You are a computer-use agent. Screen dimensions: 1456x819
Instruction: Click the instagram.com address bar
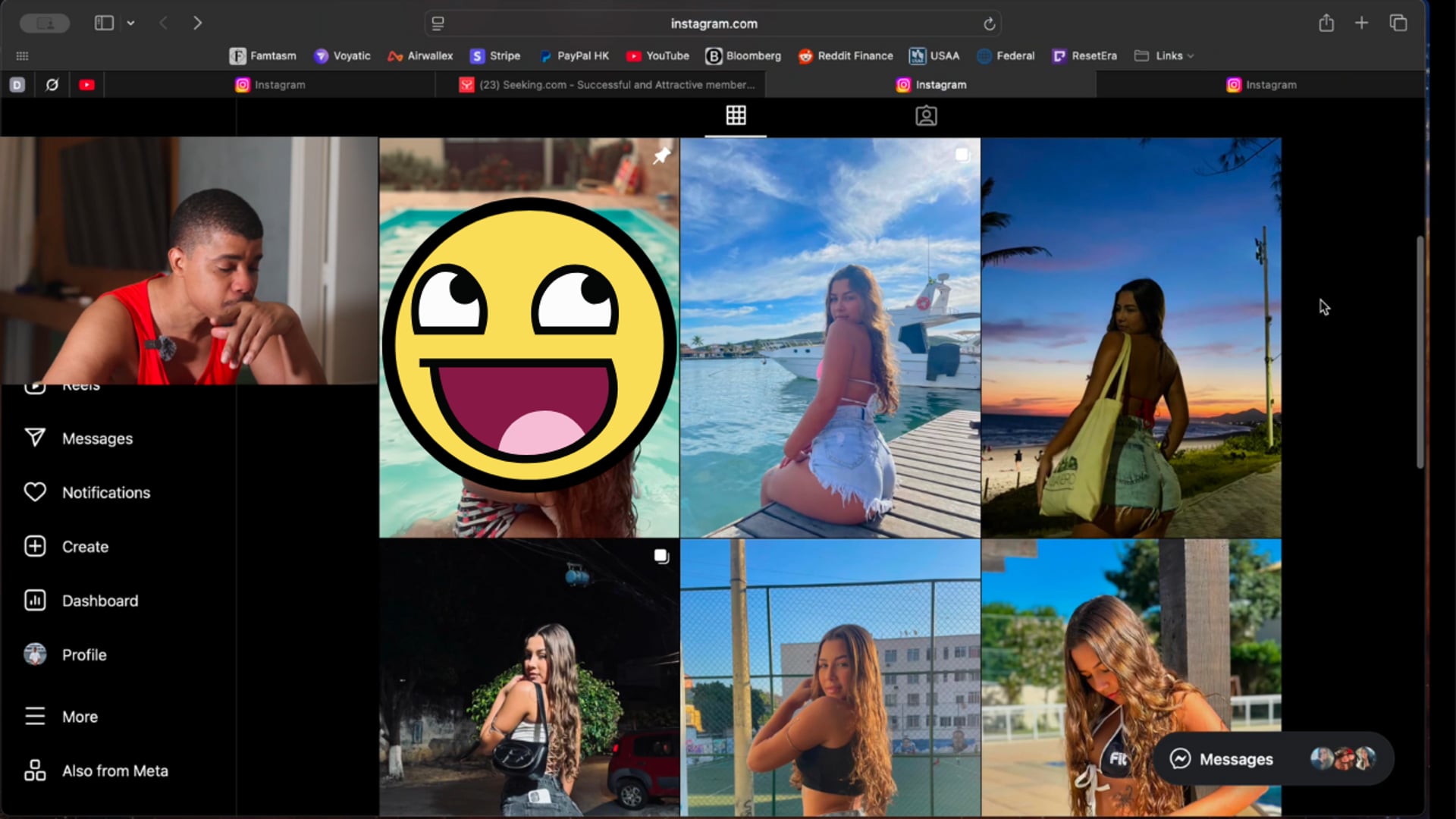[x=713, y=24]
